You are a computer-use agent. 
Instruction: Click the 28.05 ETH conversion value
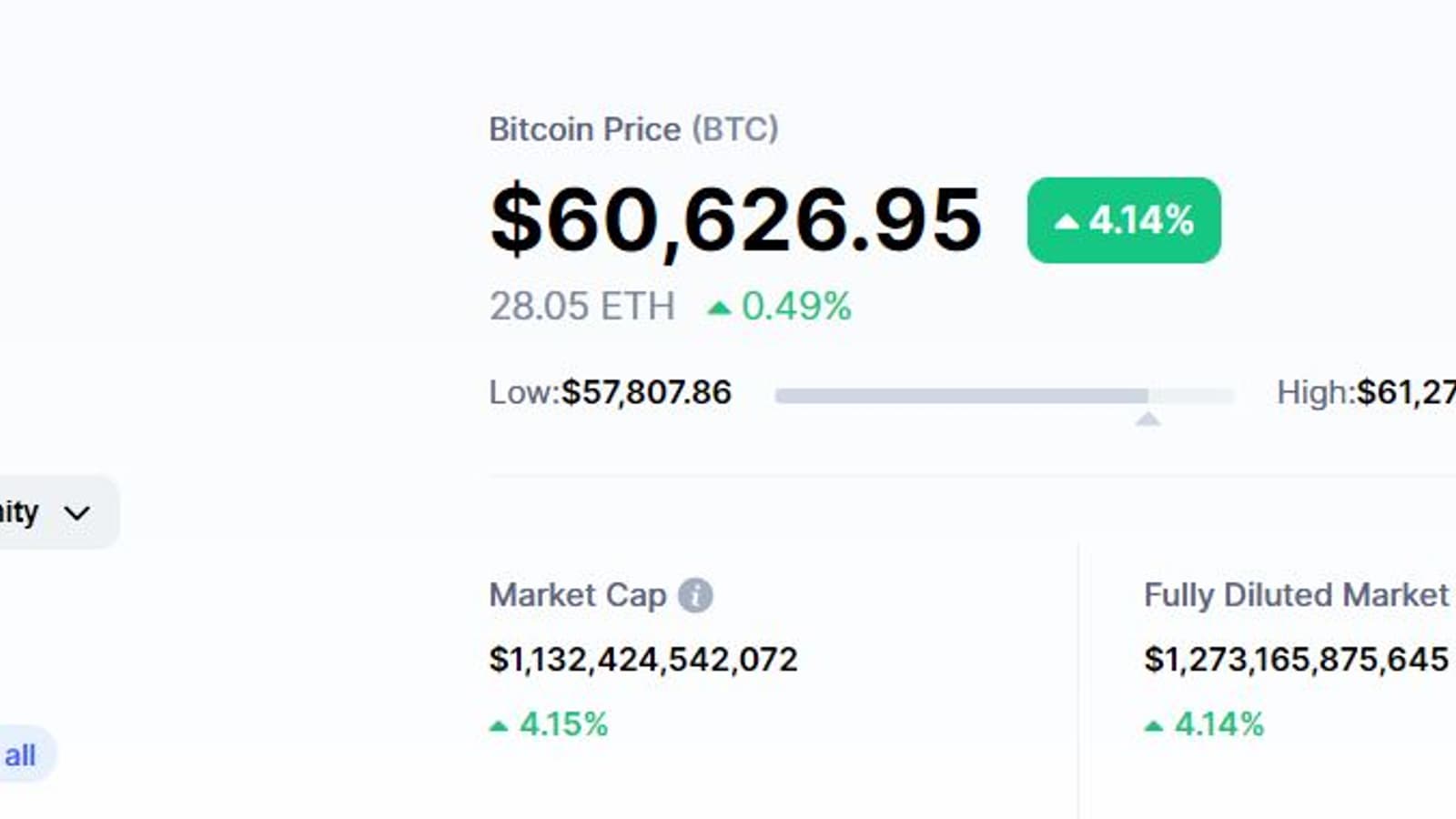pos(582,307)
